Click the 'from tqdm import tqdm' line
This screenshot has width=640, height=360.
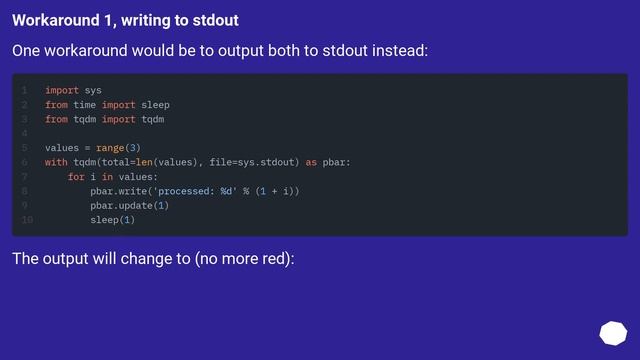coord(104,119)
